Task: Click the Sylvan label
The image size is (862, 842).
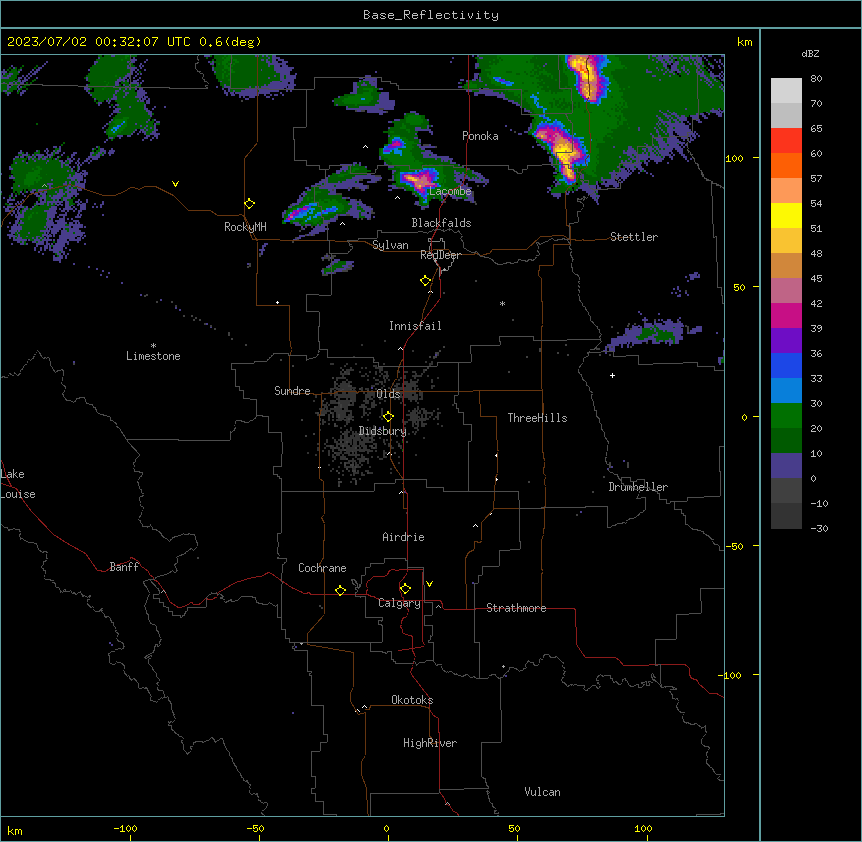Action: coord(390,245)
